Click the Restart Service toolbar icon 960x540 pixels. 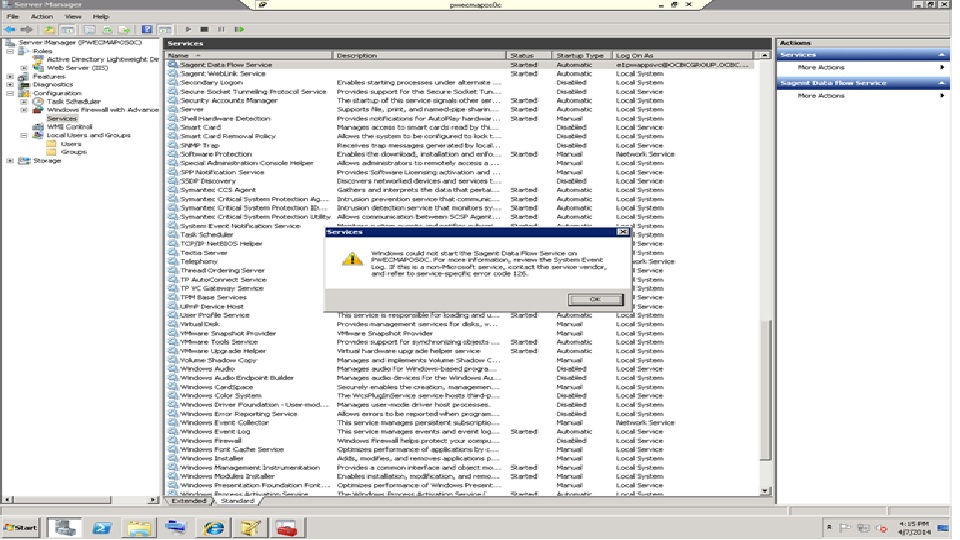tap(239, 30)
